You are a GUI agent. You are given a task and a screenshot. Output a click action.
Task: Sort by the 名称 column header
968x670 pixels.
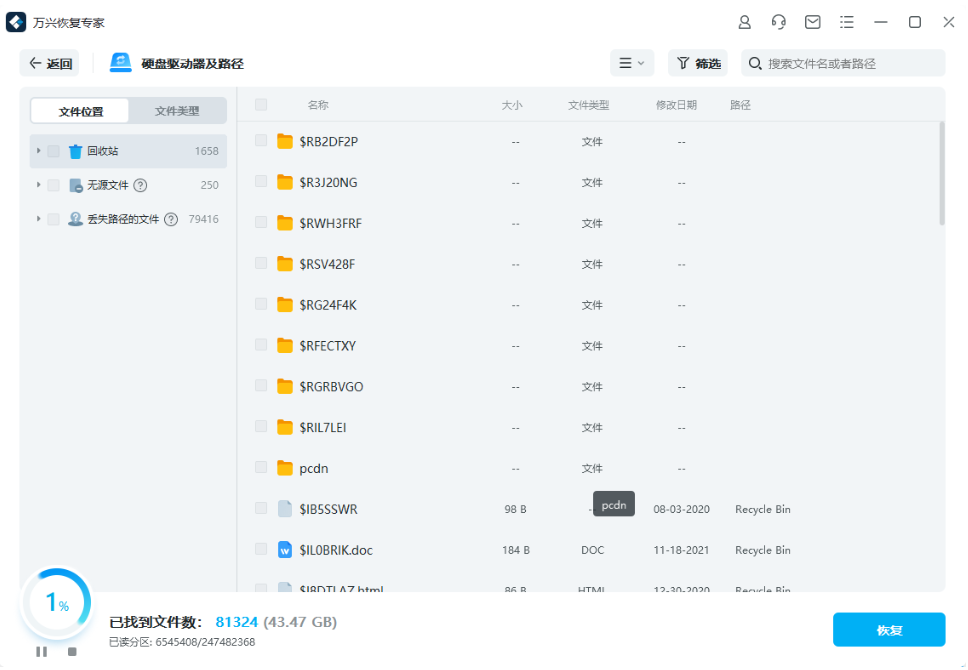[318, 105]
